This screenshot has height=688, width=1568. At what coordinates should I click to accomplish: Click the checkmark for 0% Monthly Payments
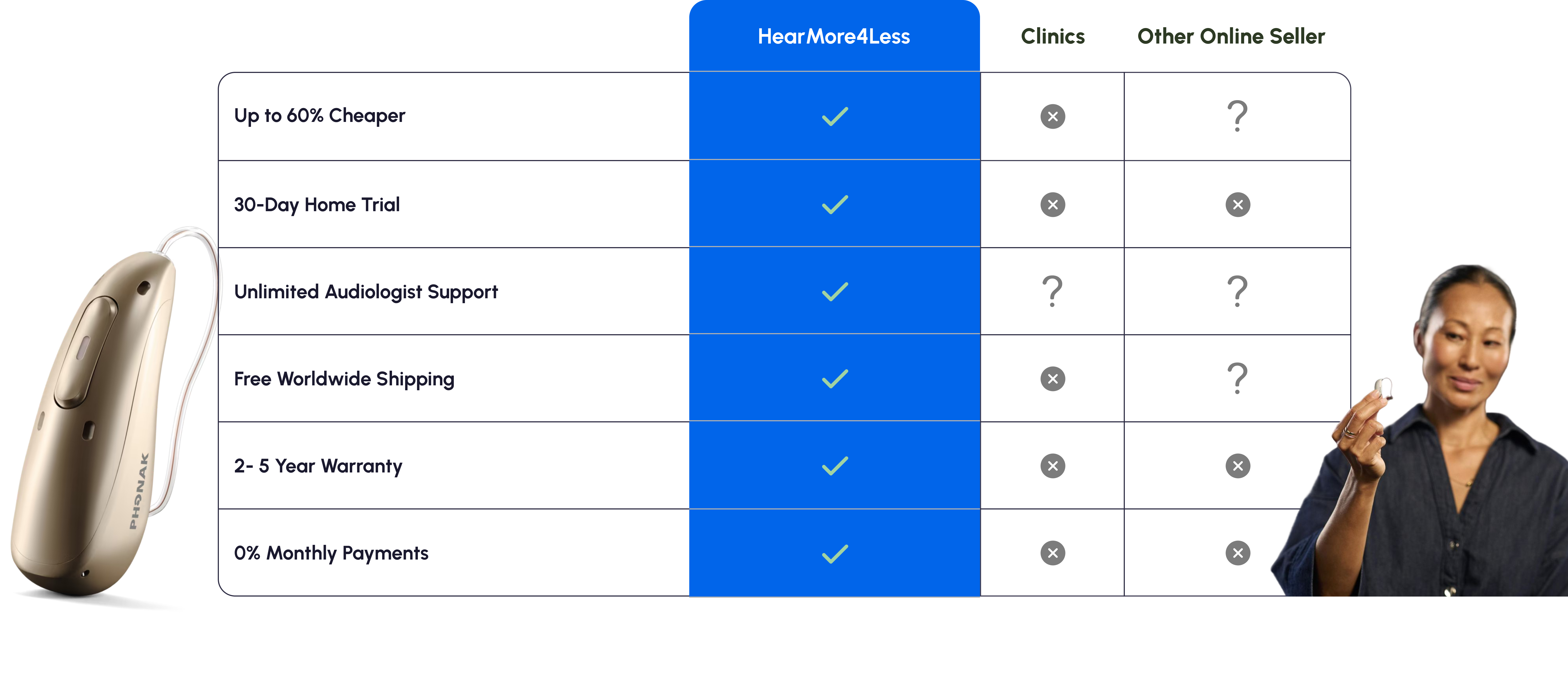(835, 554)
